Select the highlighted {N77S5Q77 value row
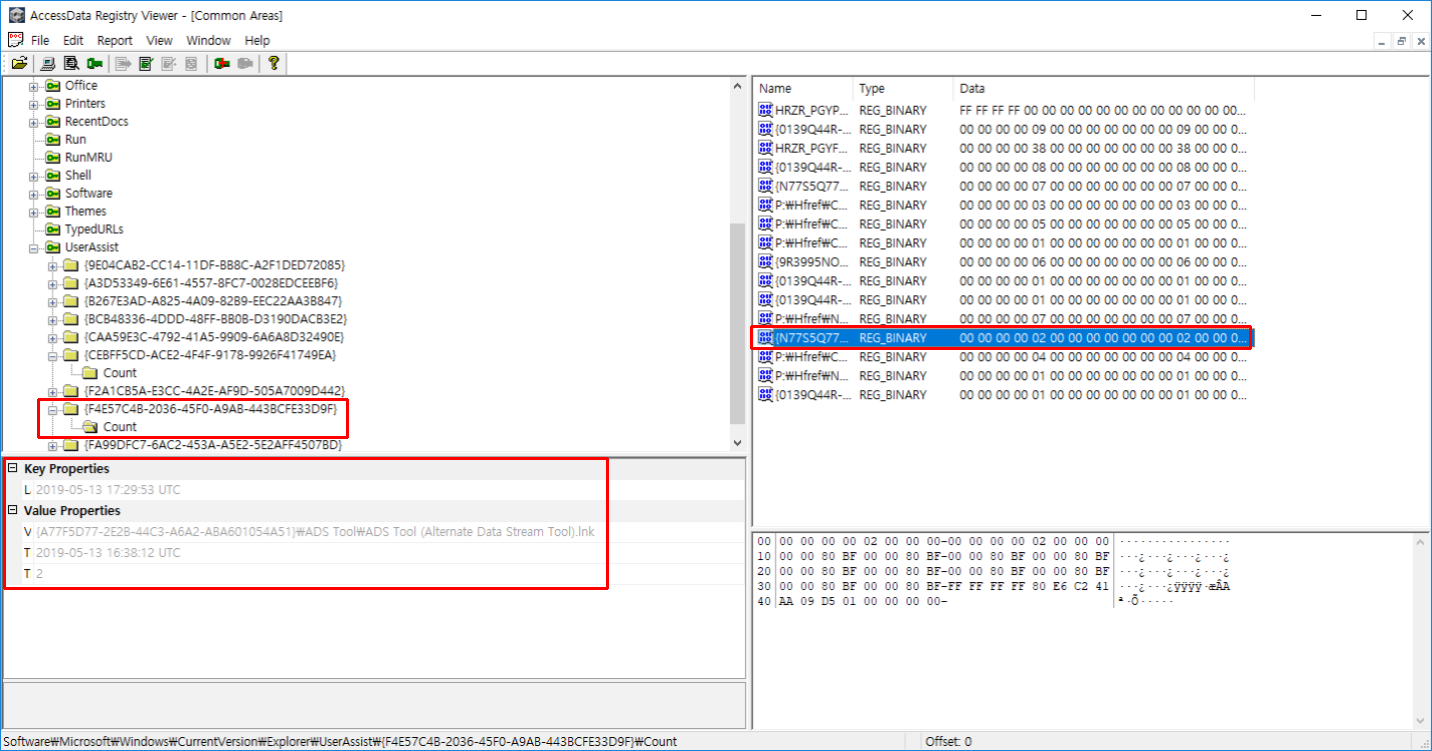Viewport: 1432px width, 751px height. tap(1003, 338)
